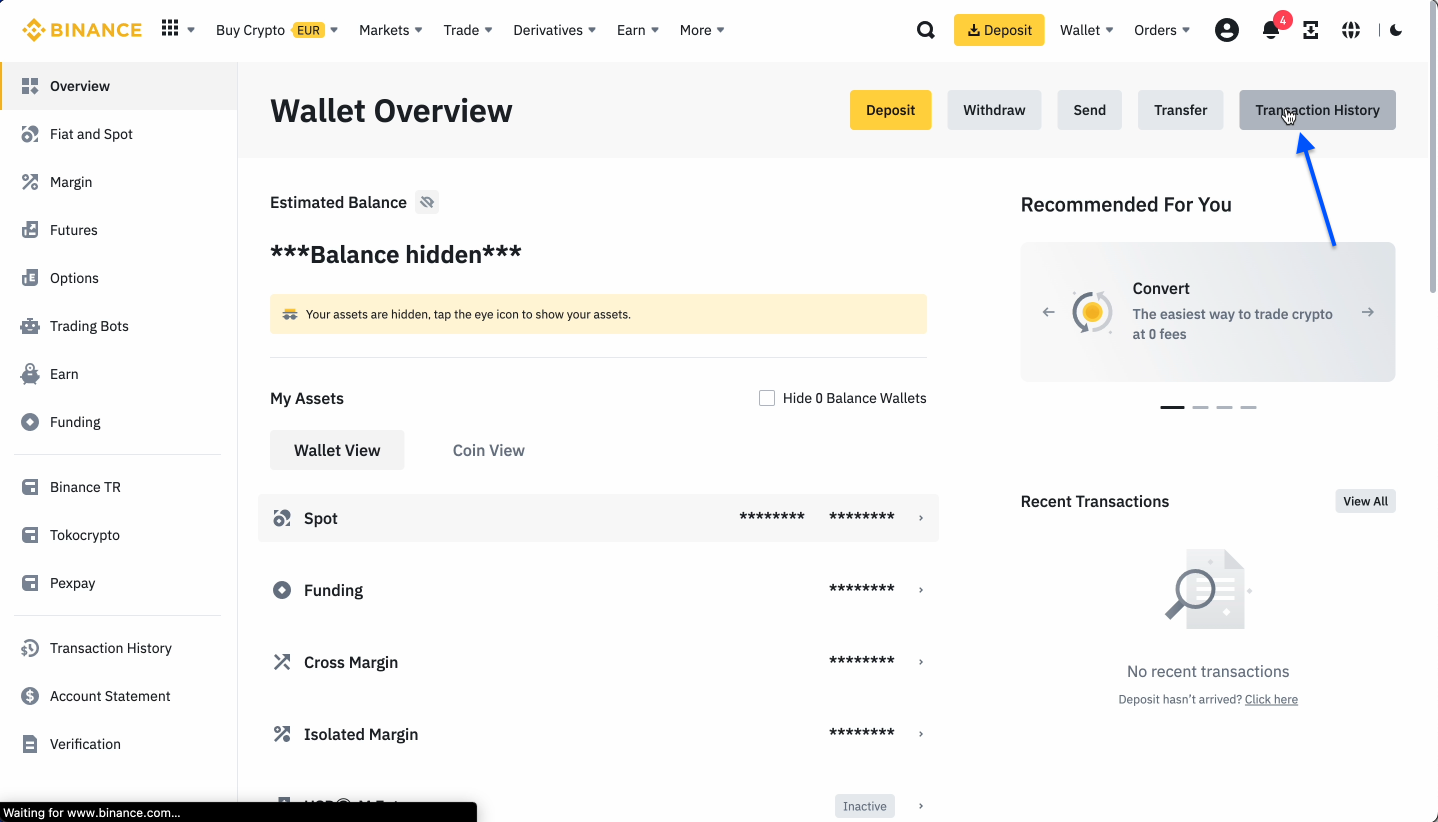Click the Pexpay sidebar icon

pos(30,583)
